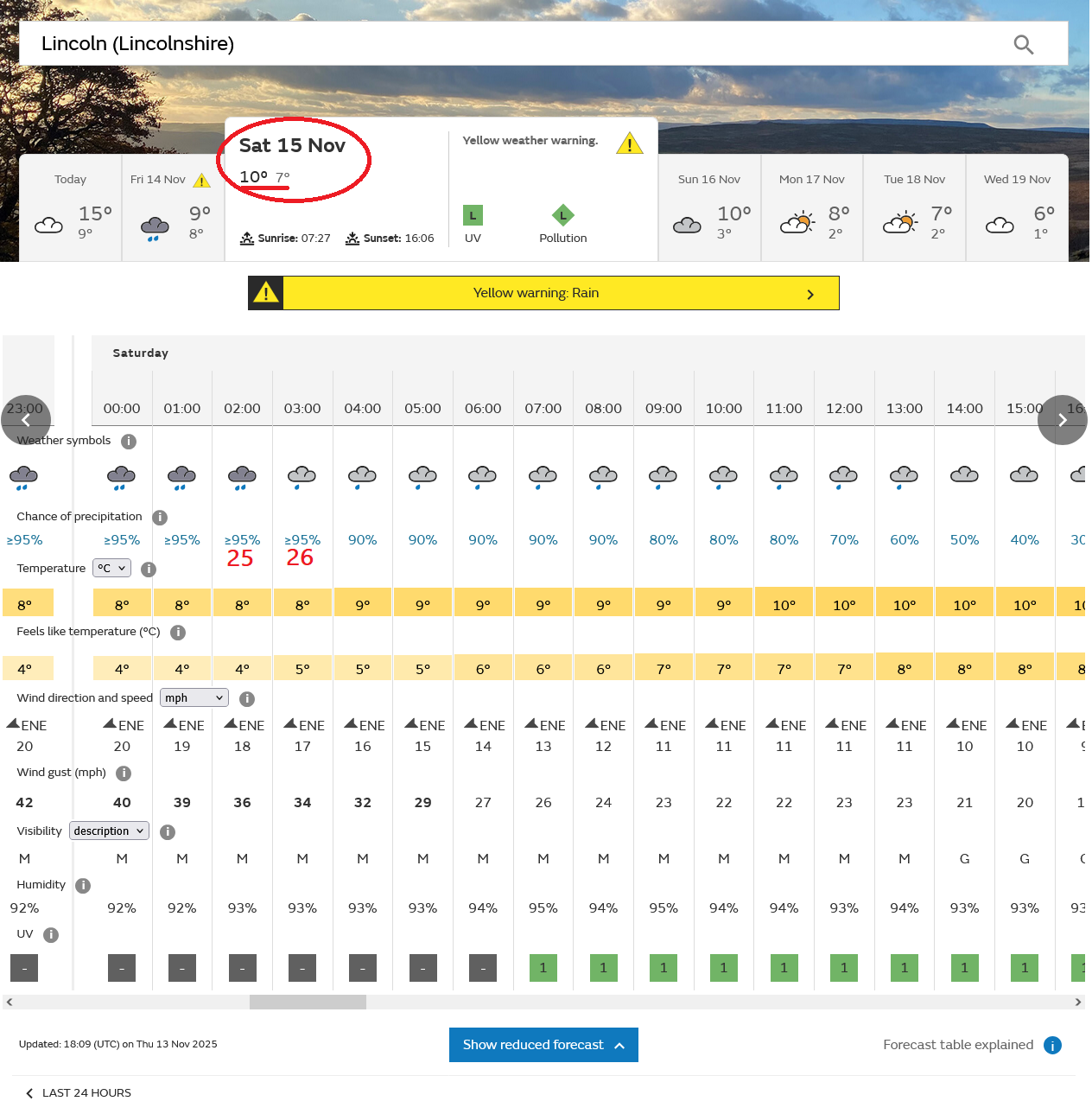
Task: Open the Visibility description dropdown
Action: (x=109, y=831)
